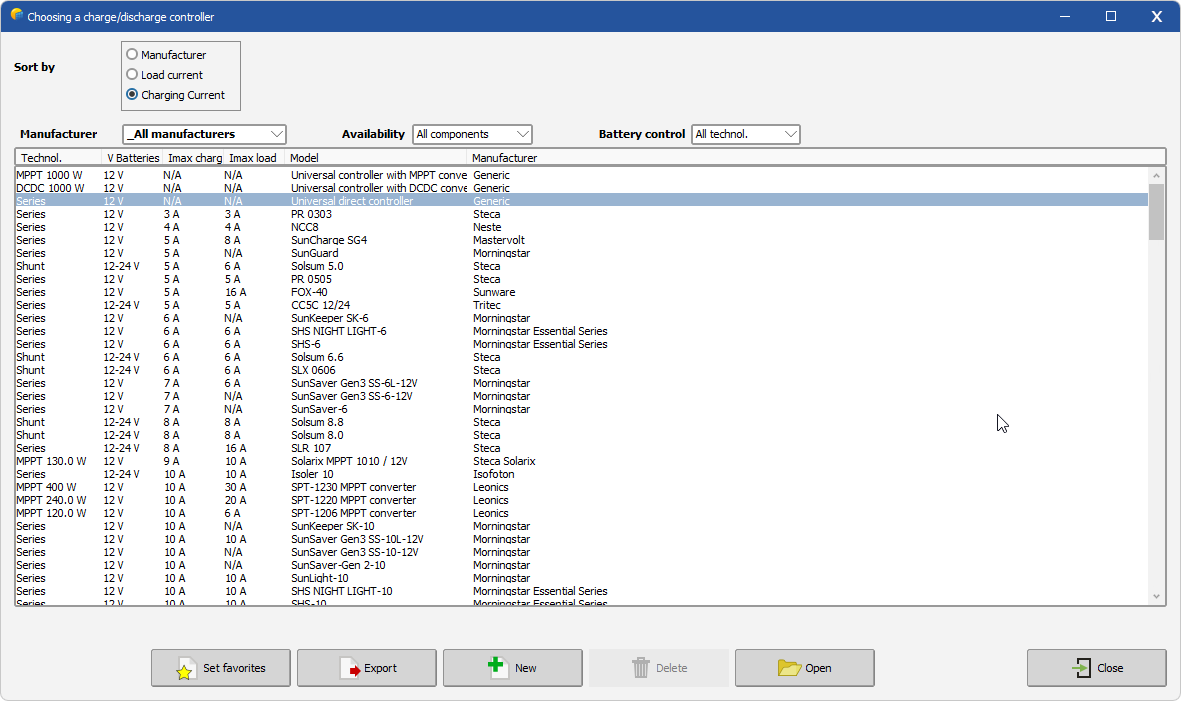Click the Imax load column header
This screenshot has width=1181, height=701.
coord(255,158)
